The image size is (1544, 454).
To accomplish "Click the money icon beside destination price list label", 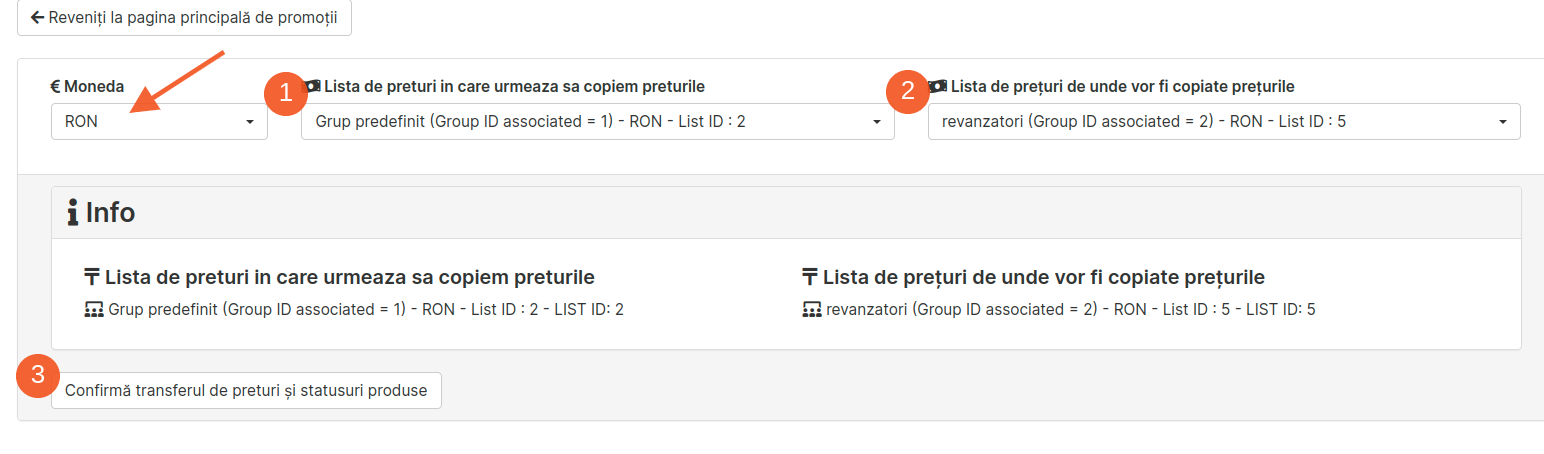I will click(x=313, y=87).
